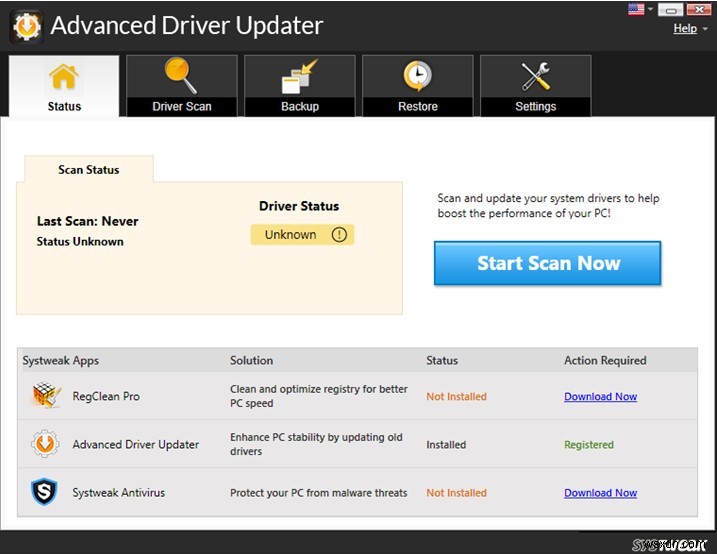Click the exclamation icon beside Unknown

[x=339, y=235]
